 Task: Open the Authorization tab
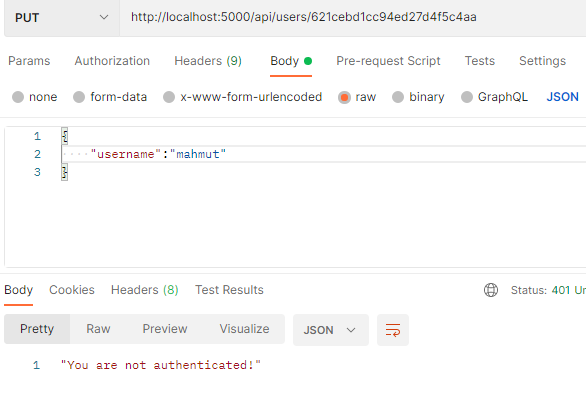click(x=112, y=61)
